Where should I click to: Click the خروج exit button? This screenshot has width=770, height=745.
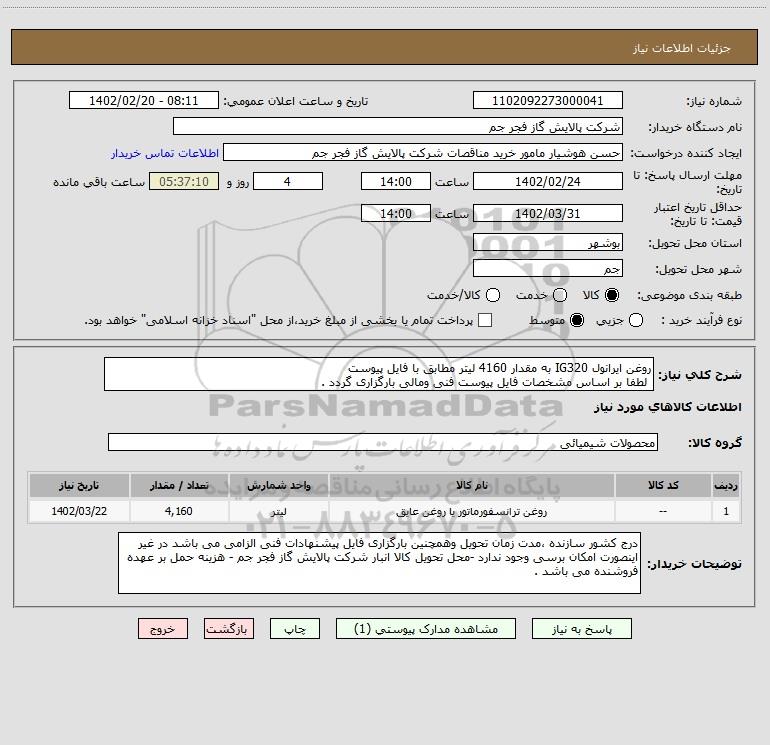pyautogui.click(x=163, y=629)
